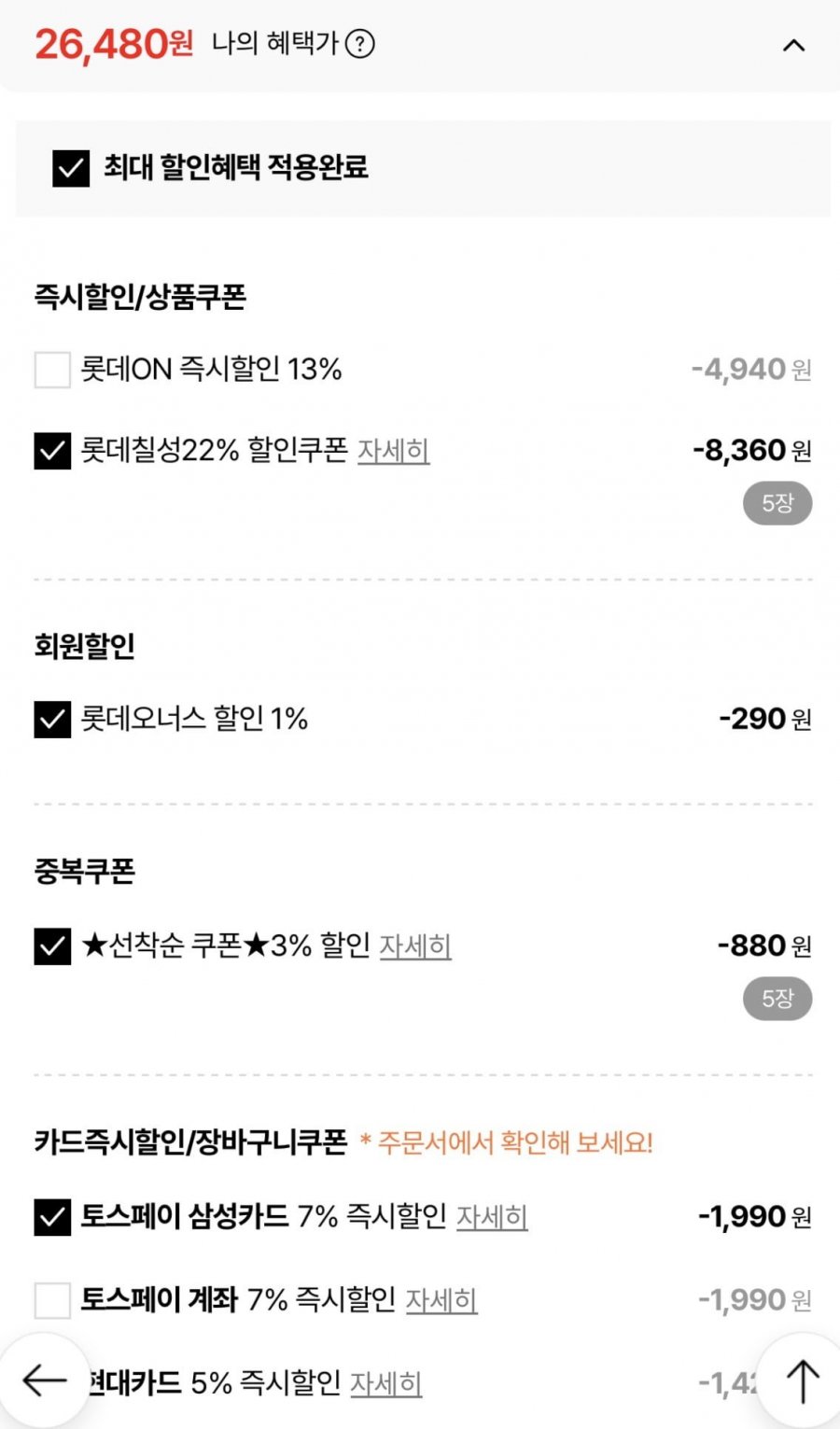Uncheck the 선착순 쿠폰 3% 할인 checkbox
This screenshot has height=1429, width=840.
[52, 946]
